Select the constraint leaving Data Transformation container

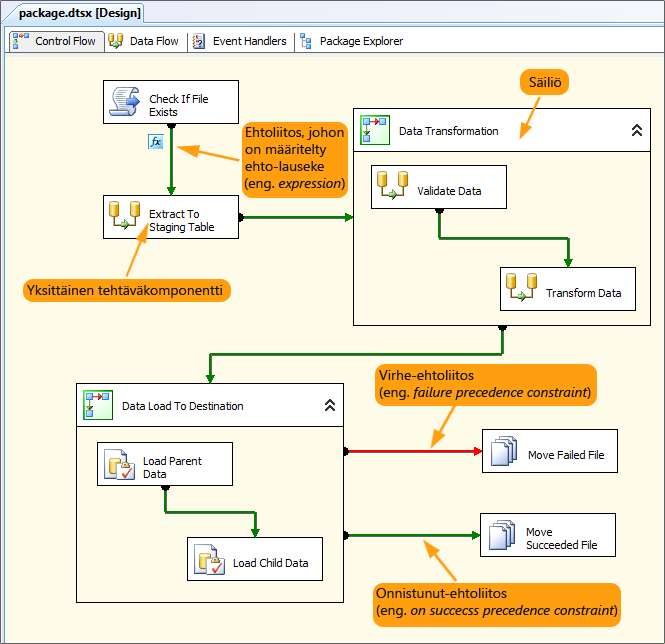click(356, 354)
